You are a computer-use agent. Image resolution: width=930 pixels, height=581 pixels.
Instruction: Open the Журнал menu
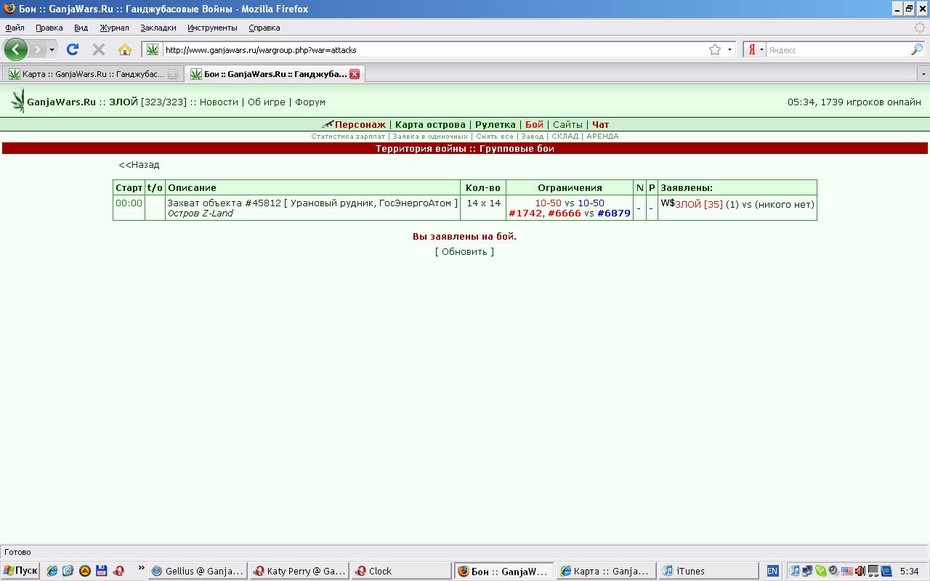coord(114,28)
